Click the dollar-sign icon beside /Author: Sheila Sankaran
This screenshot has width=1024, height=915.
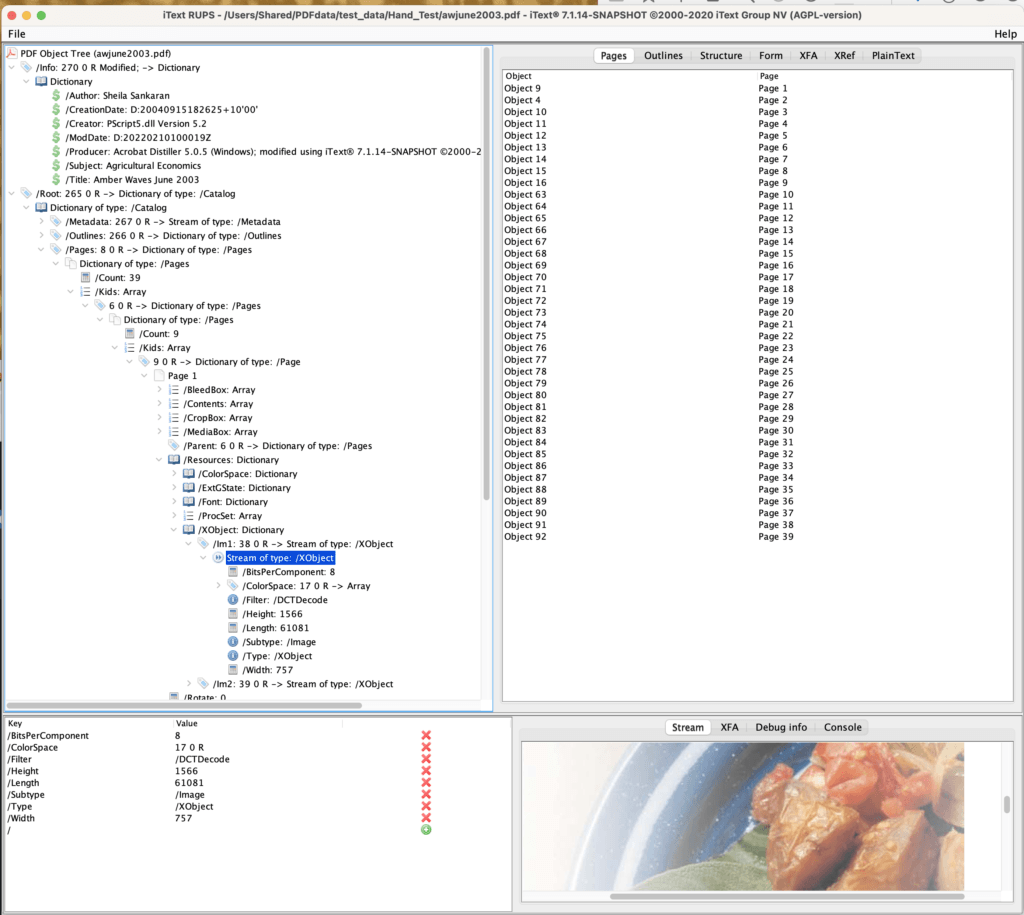[55, 96]
